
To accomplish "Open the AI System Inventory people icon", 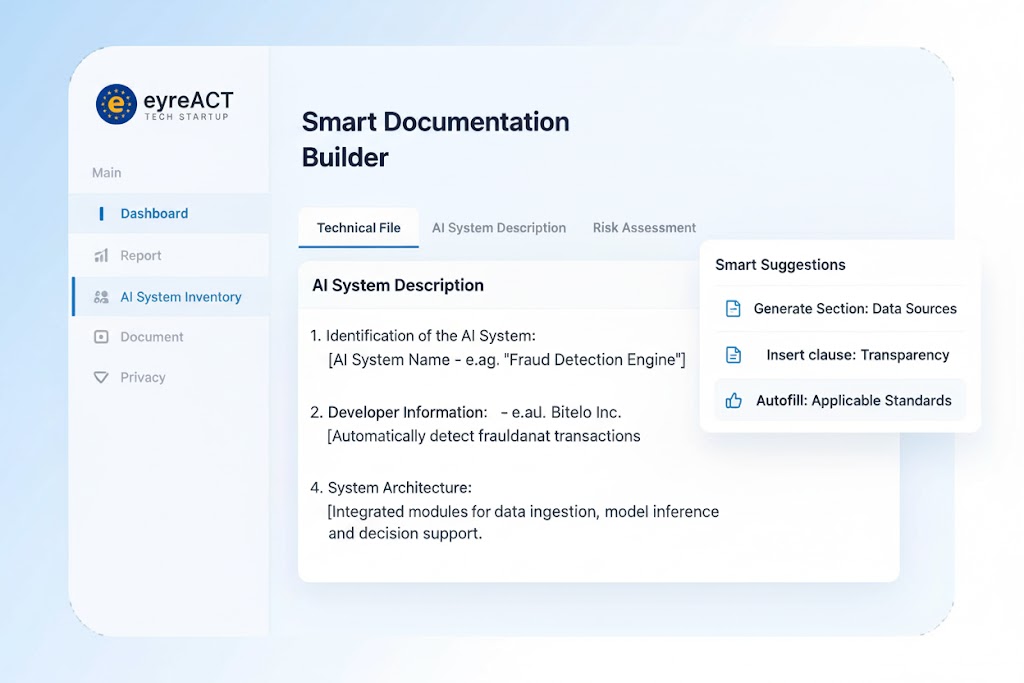I will coord(99,296).
